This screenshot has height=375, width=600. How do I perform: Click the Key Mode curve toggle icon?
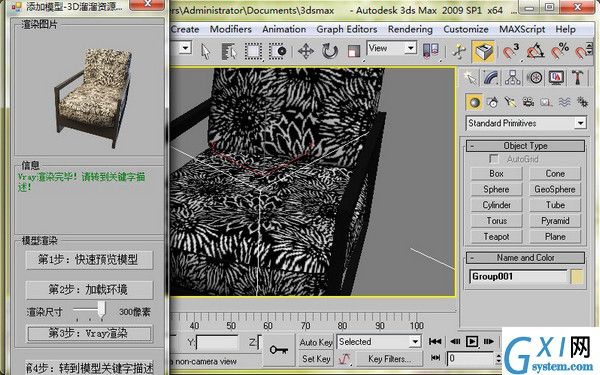(x=344, y=359)
